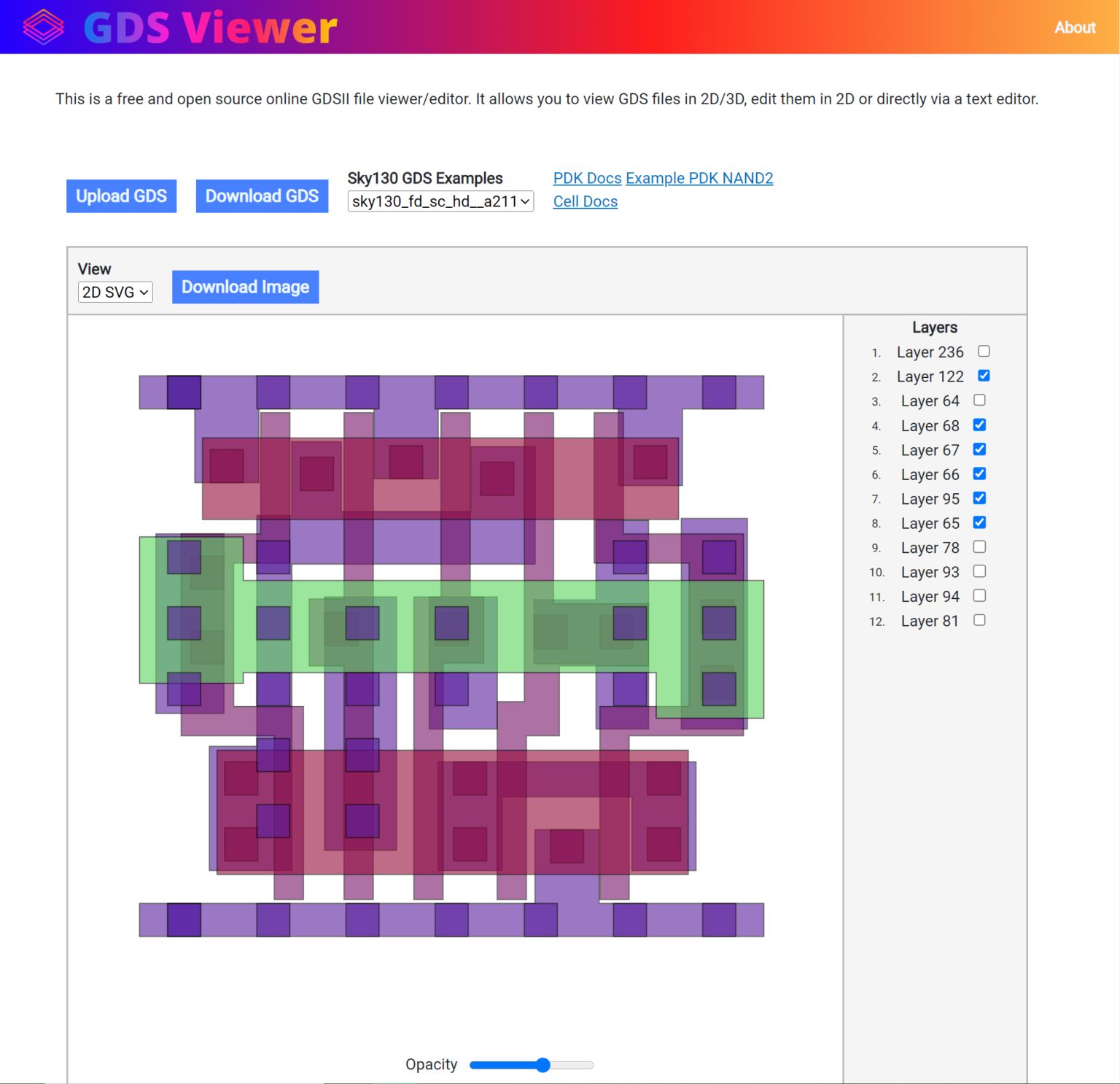Adjust the Opacity slider
1120x1084 pixels.
coord(542,1065)
